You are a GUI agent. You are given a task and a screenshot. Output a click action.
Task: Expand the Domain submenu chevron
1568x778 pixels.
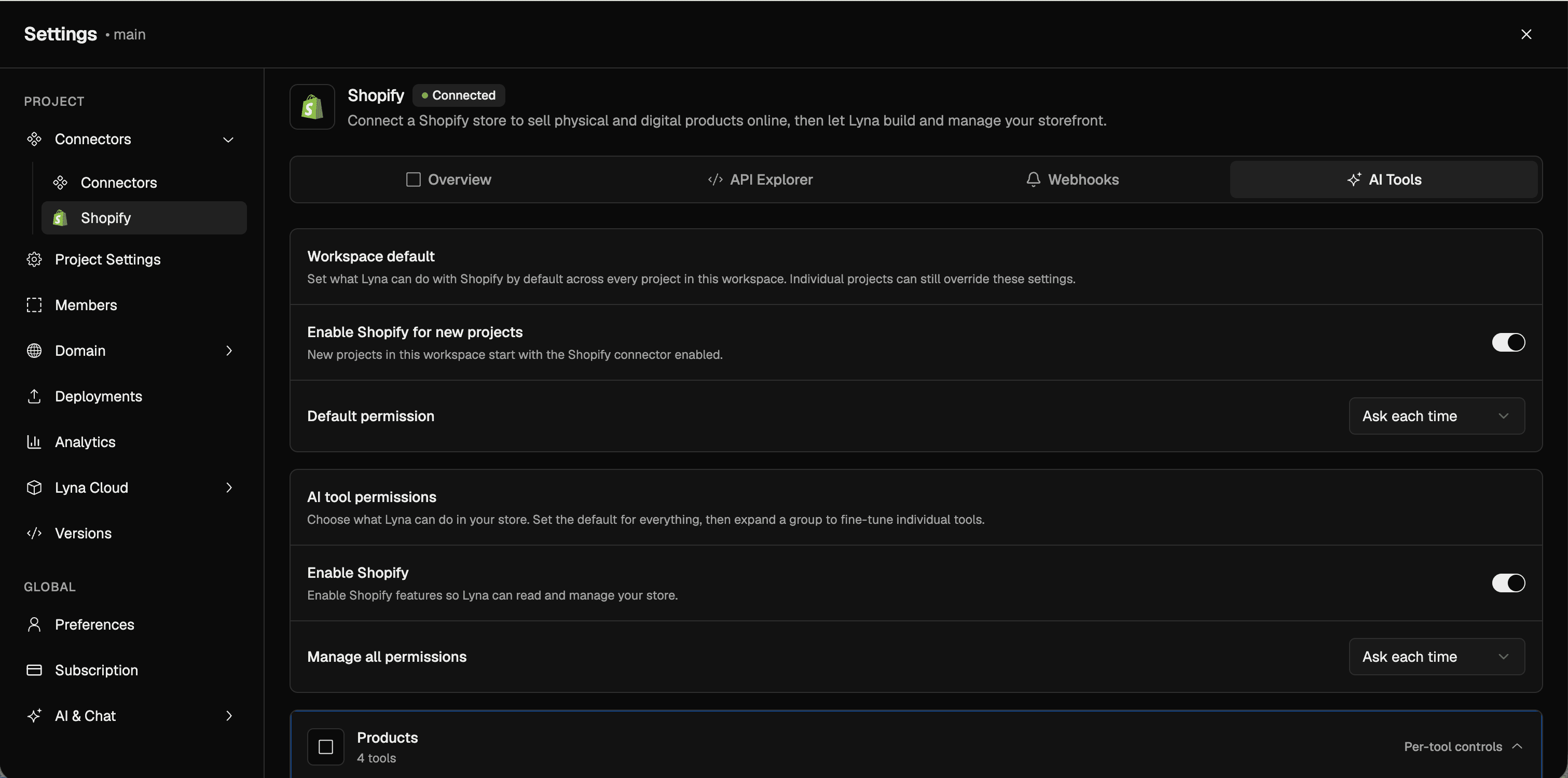[x=229, y=351]
